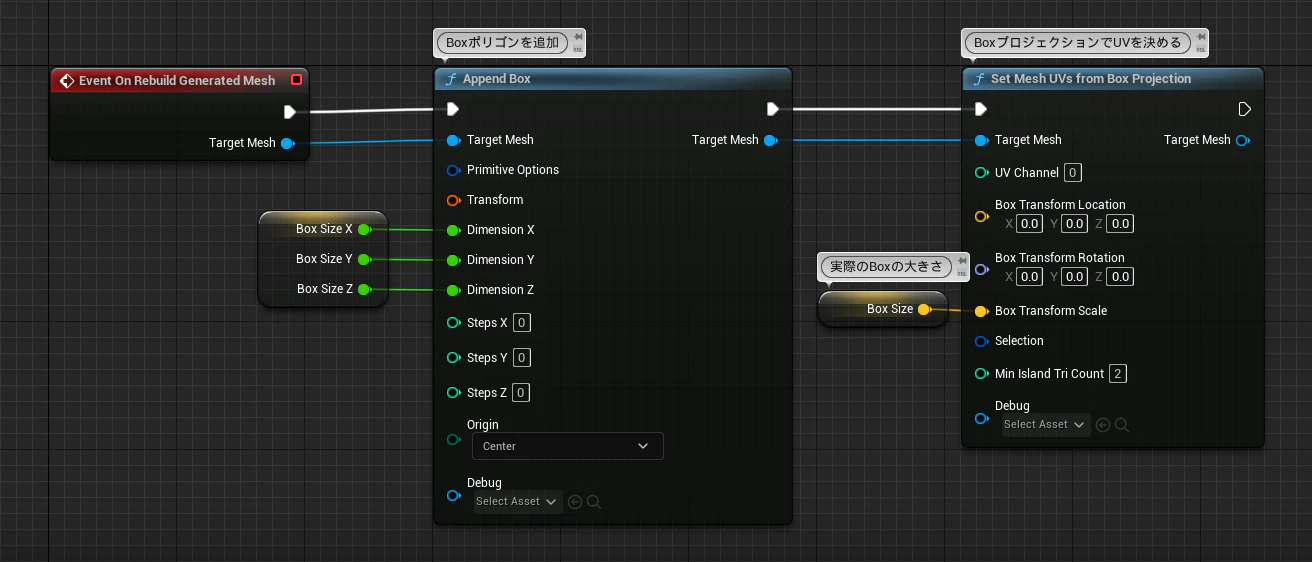Viewport: 1312px width, 562px height.
Task: Click the Box Transform Location pin
Action: tap(981, 216)
